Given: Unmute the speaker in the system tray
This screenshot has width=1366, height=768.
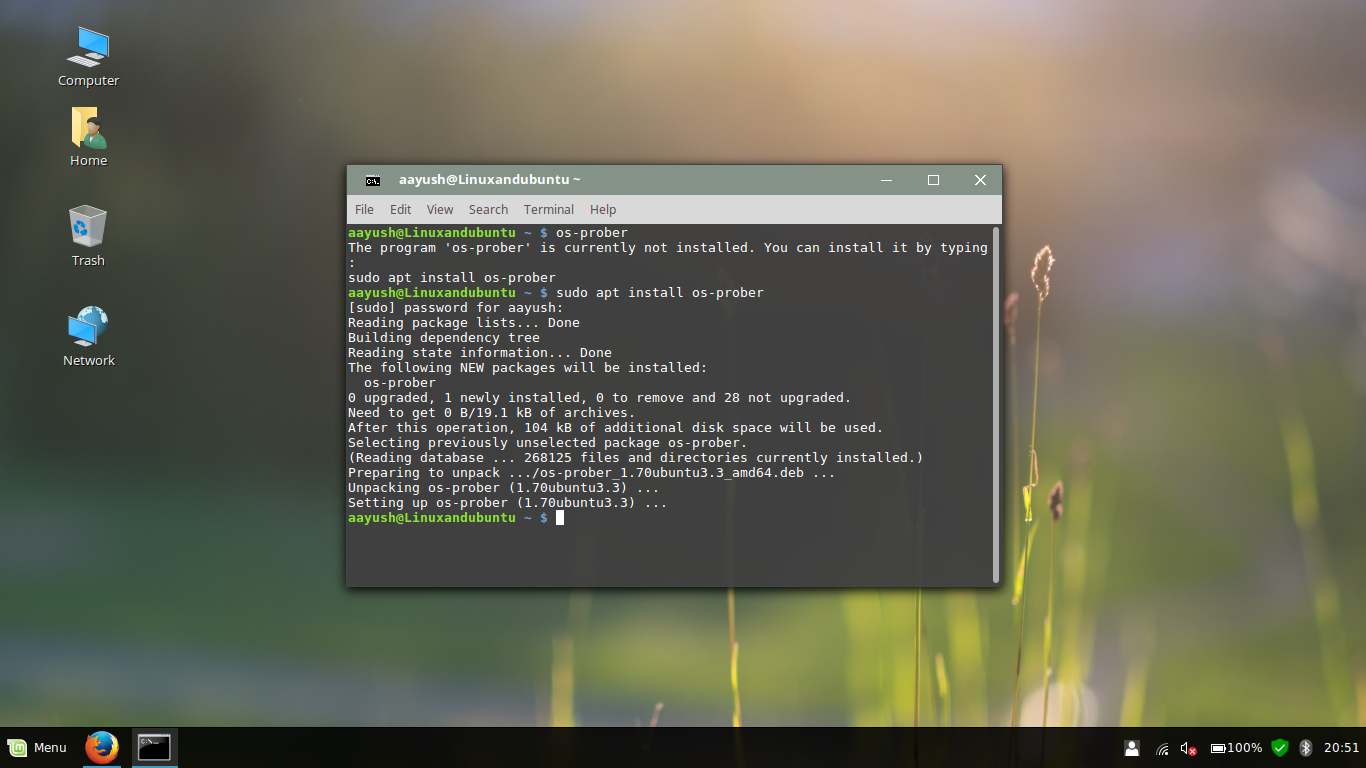Looking at the screenshot, I should click(1187, 747).
